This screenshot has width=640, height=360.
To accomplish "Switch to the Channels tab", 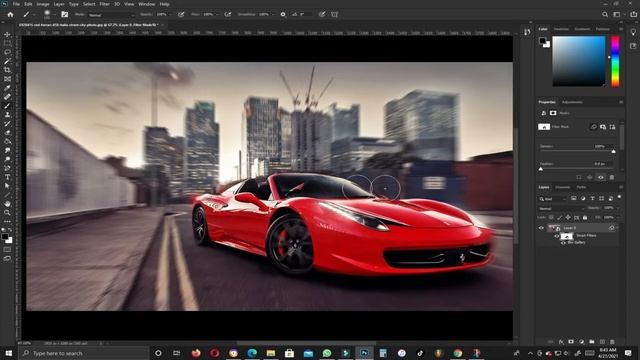I will click(x=562, y=187).
